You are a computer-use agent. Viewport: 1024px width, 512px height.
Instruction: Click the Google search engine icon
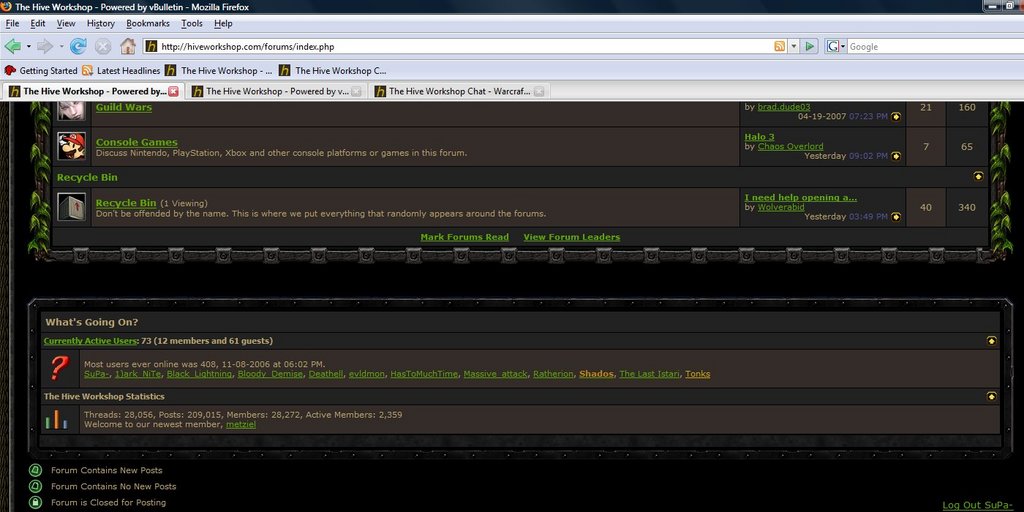833,46
